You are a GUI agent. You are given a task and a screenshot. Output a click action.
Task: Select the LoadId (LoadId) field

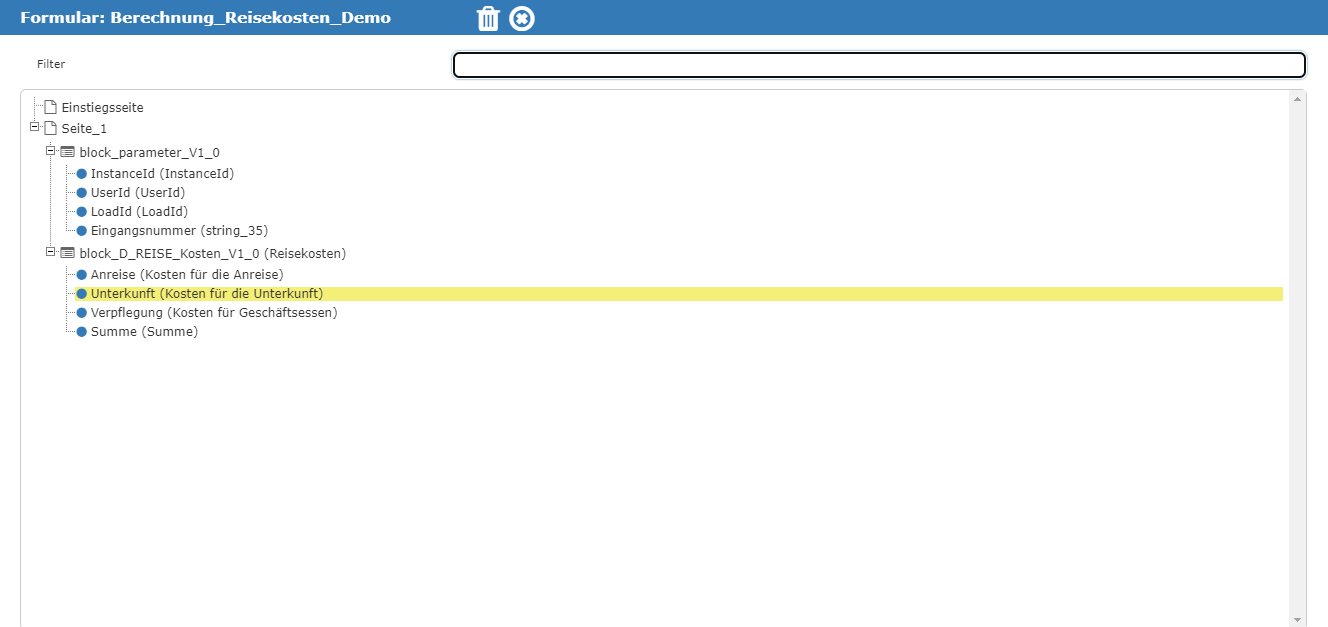tap(139, 211)
